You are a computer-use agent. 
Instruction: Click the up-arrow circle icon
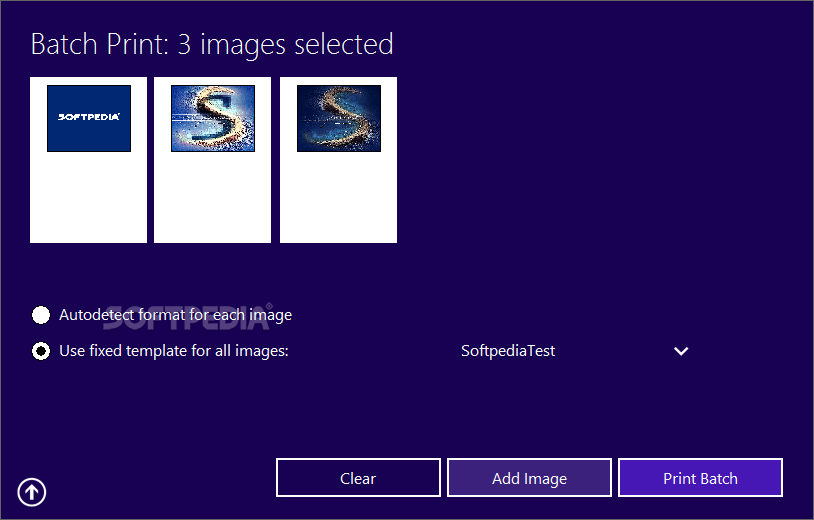point(32,491)
